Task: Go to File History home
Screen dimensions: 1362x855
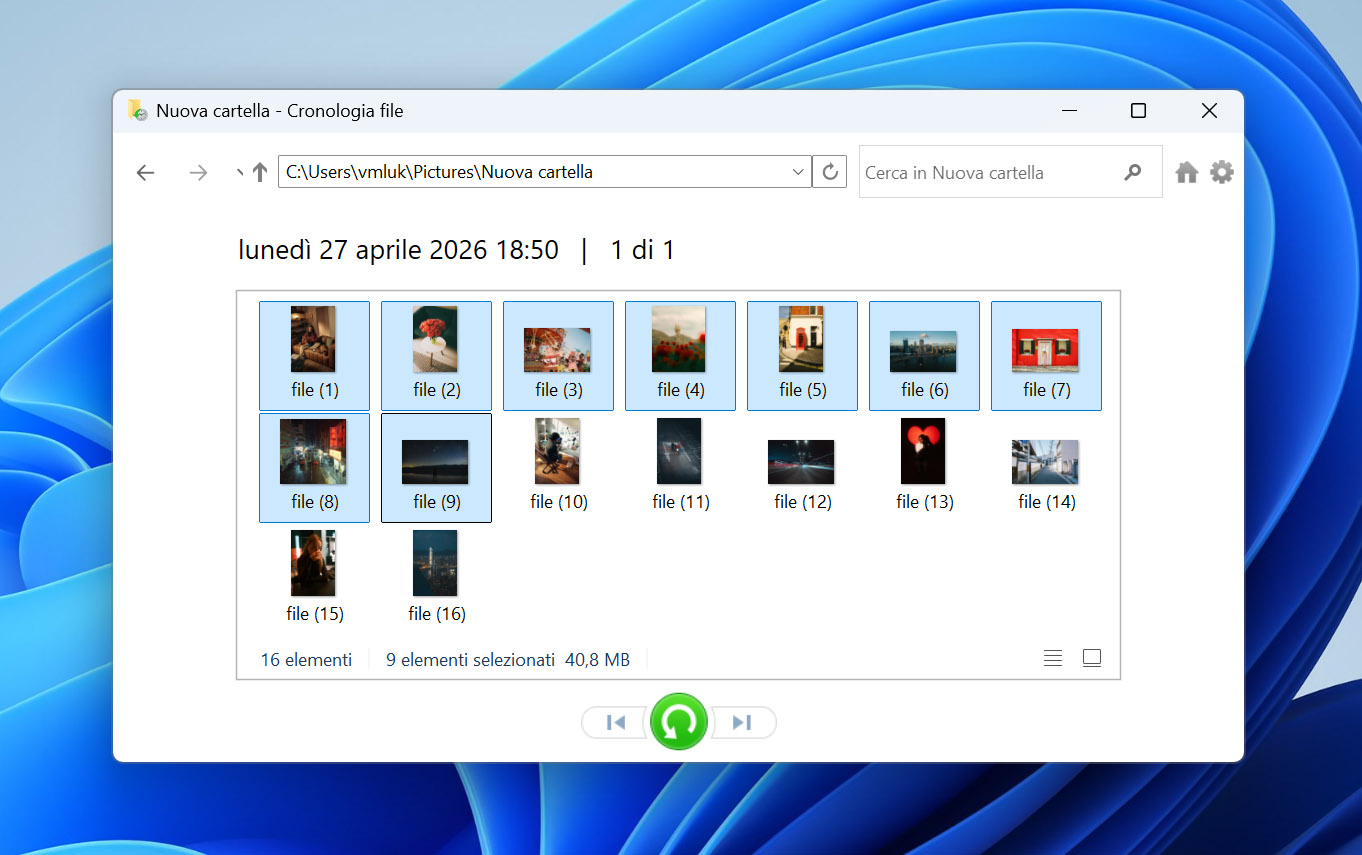Action: pos(1187,172)
